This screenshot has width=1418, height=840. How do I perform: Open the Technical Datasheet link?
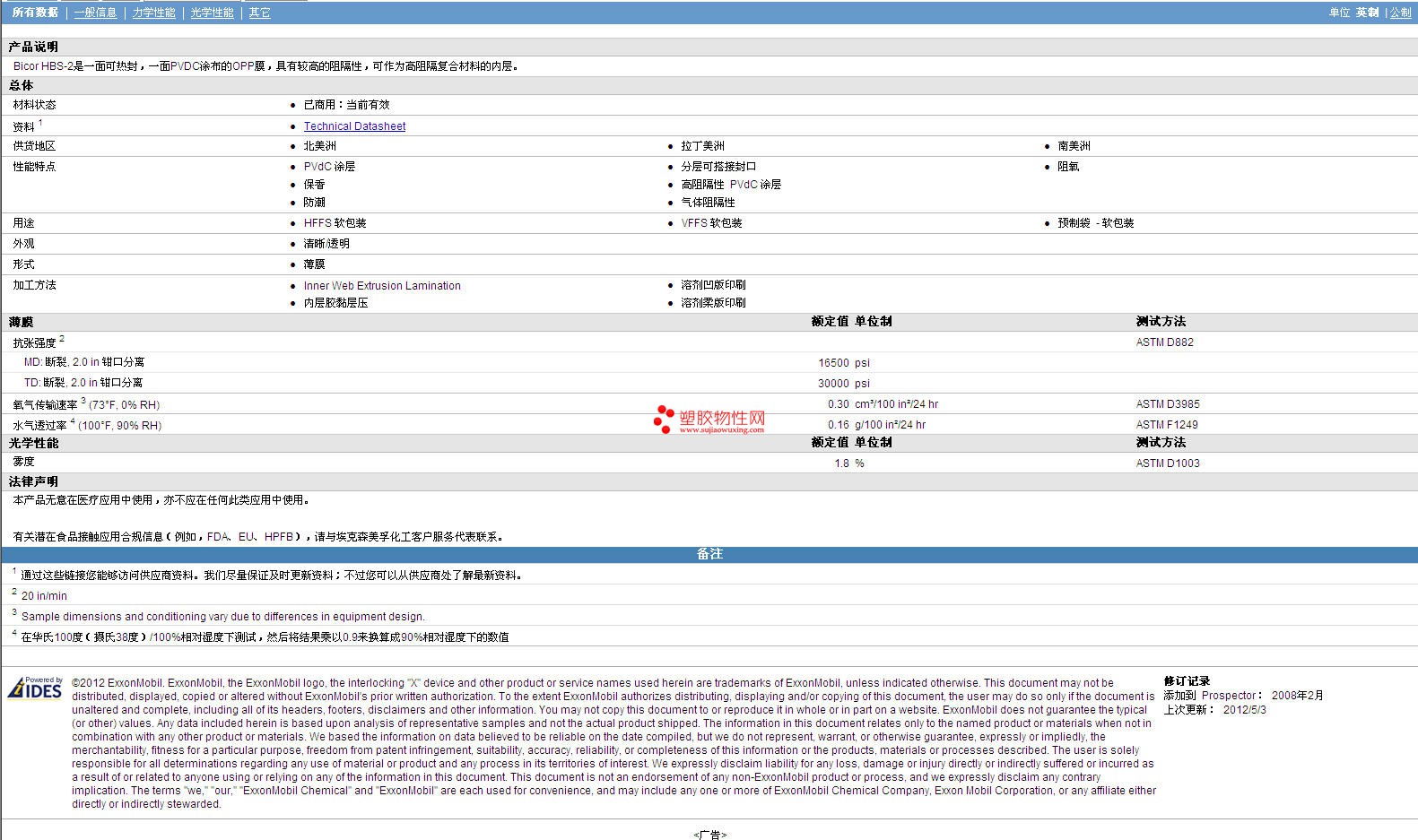click(354, 126)
